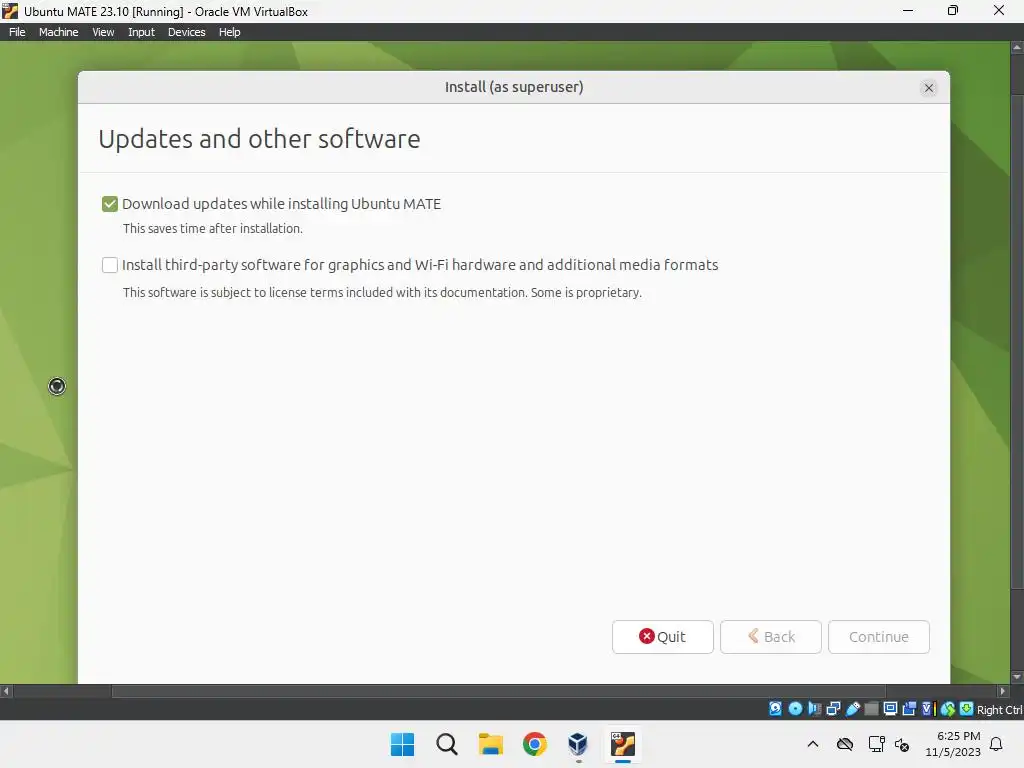Open File Explorer from the taskbar
1024x768 pixels.
pyautogui.click(x=490, y=744)
